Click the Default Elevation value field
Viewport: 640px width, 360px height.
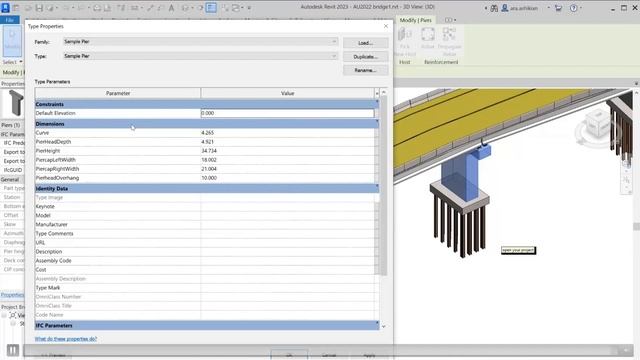(x=287, y=113)
